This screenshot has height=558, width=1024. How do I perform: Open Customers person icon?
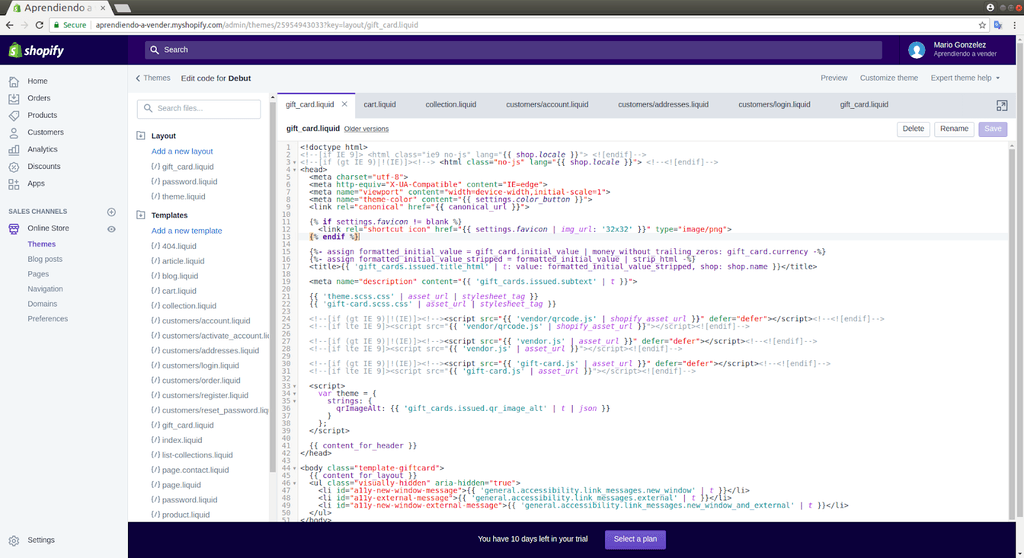pyautogui.click(x=14, y=132)
